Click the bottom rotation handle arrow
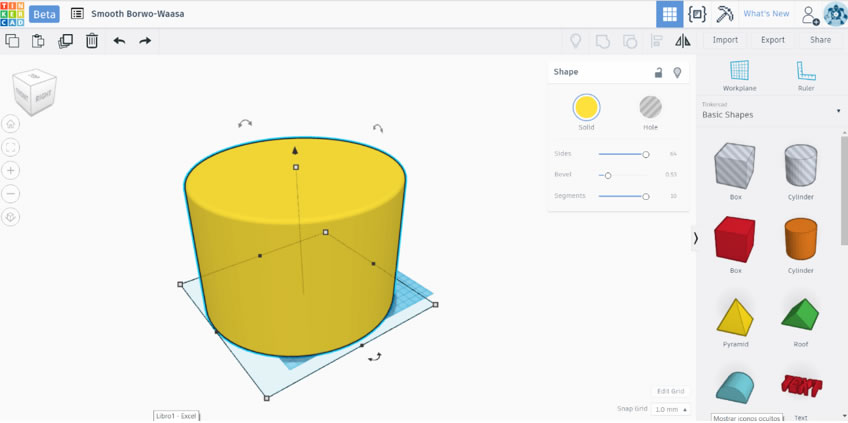 click(x=374, y=357)
